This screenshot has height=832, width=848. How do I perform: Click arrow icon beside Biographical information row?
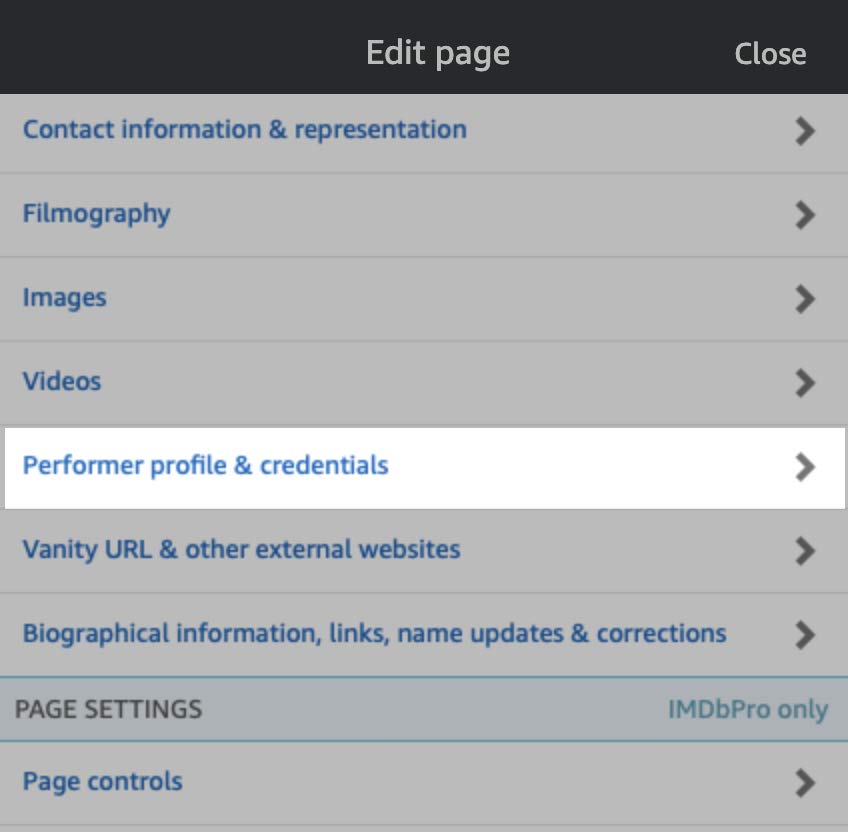tap(805, 635)
